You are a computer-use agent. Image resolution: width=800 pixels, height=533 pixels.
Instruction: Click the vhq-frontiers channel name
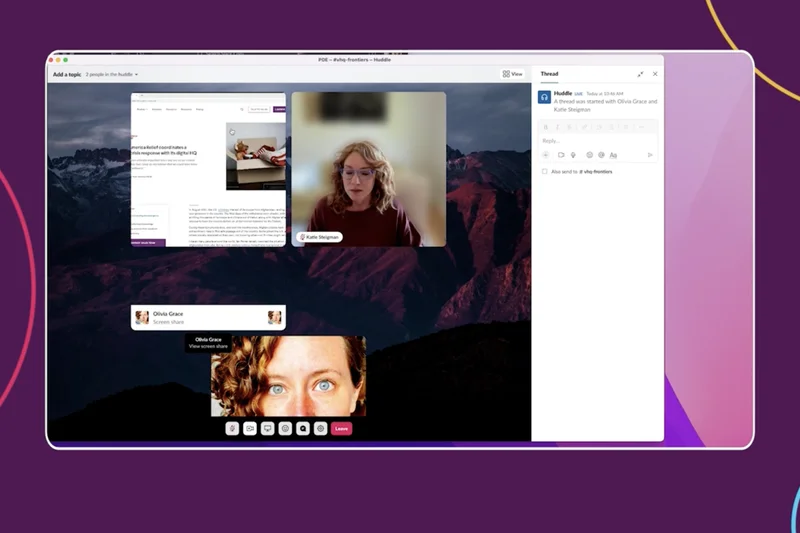(x=596, y=172)
